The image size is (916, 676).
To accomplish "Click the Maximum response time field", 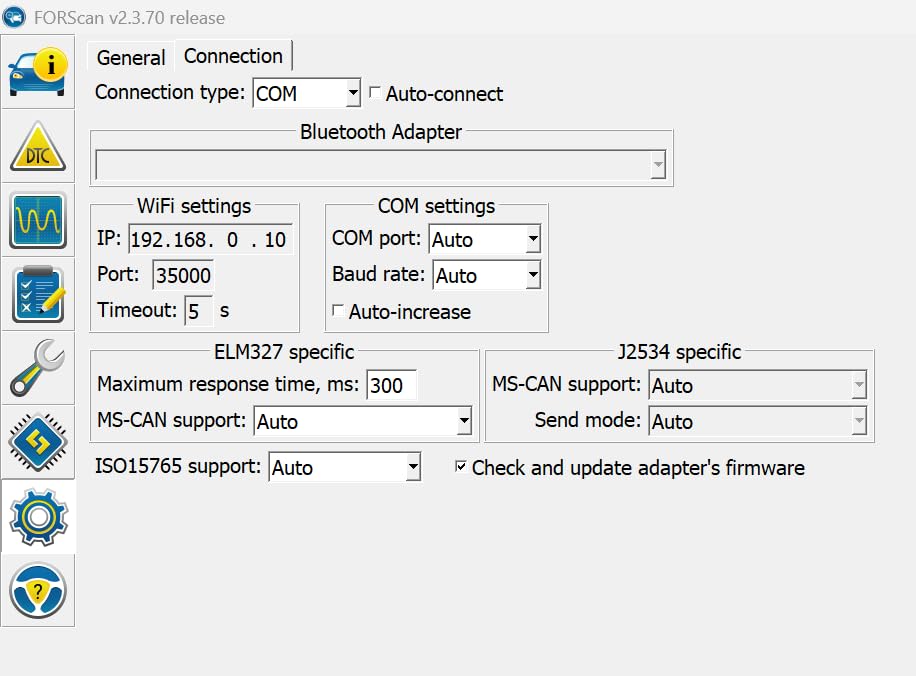I will 391,385.
